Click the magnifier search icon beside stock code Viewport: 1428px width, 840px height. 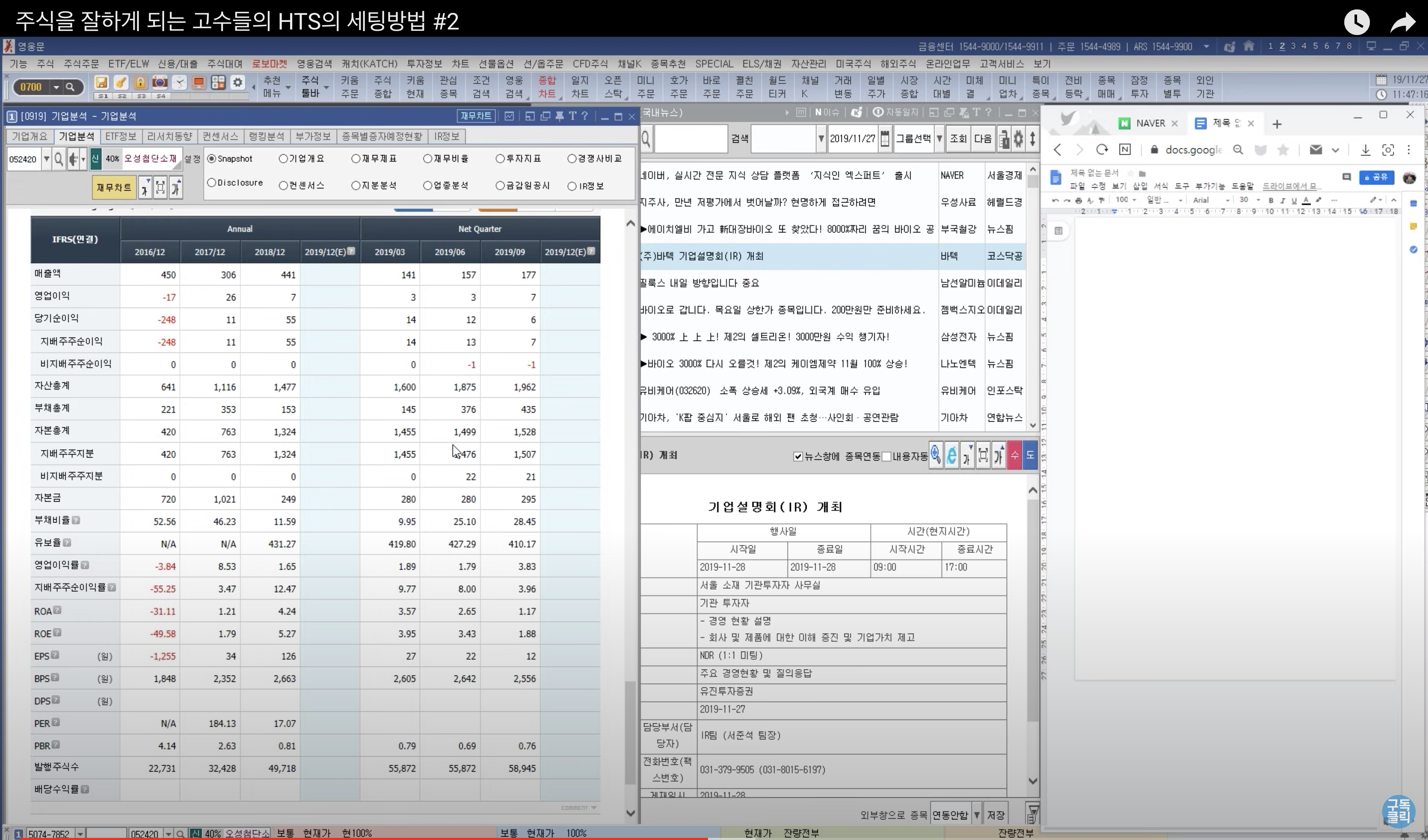click(59, 159)
